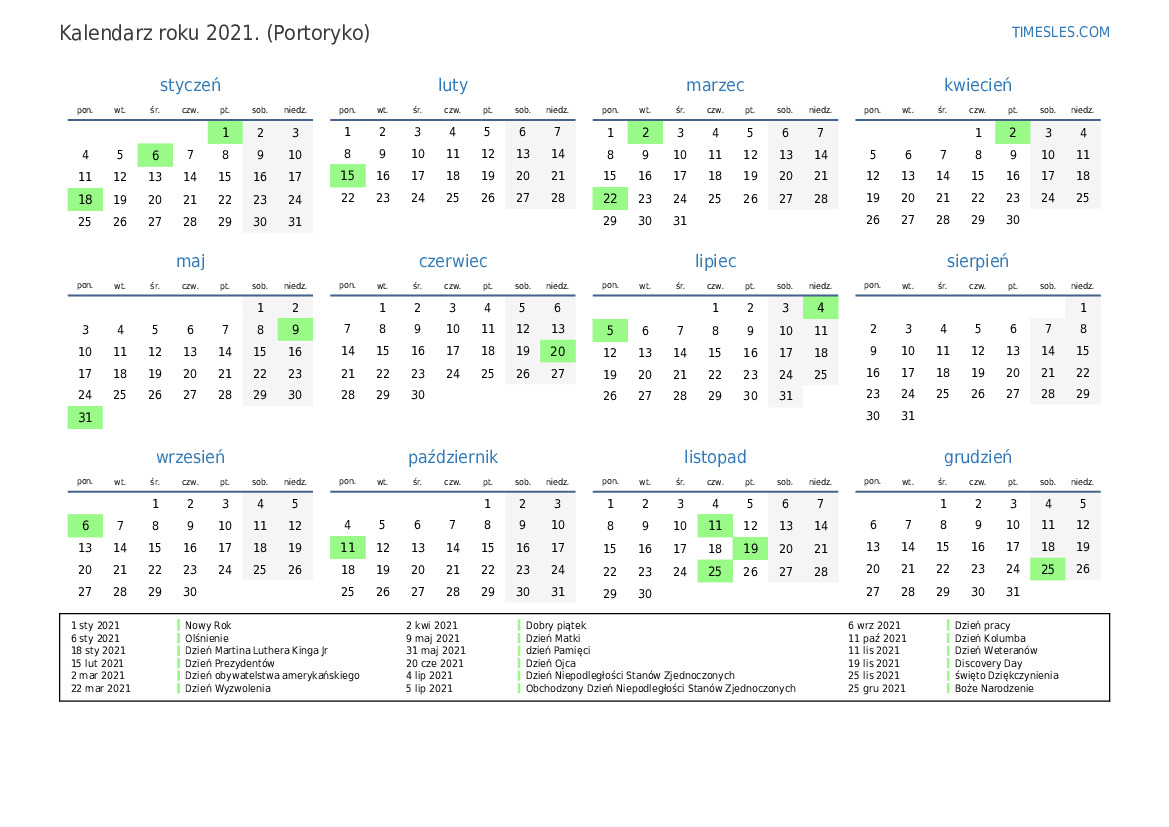Viewport: 1169px width, 827px height.
Task: Select highlighted November 11 Veterans Day
Action: pos(715,526)
